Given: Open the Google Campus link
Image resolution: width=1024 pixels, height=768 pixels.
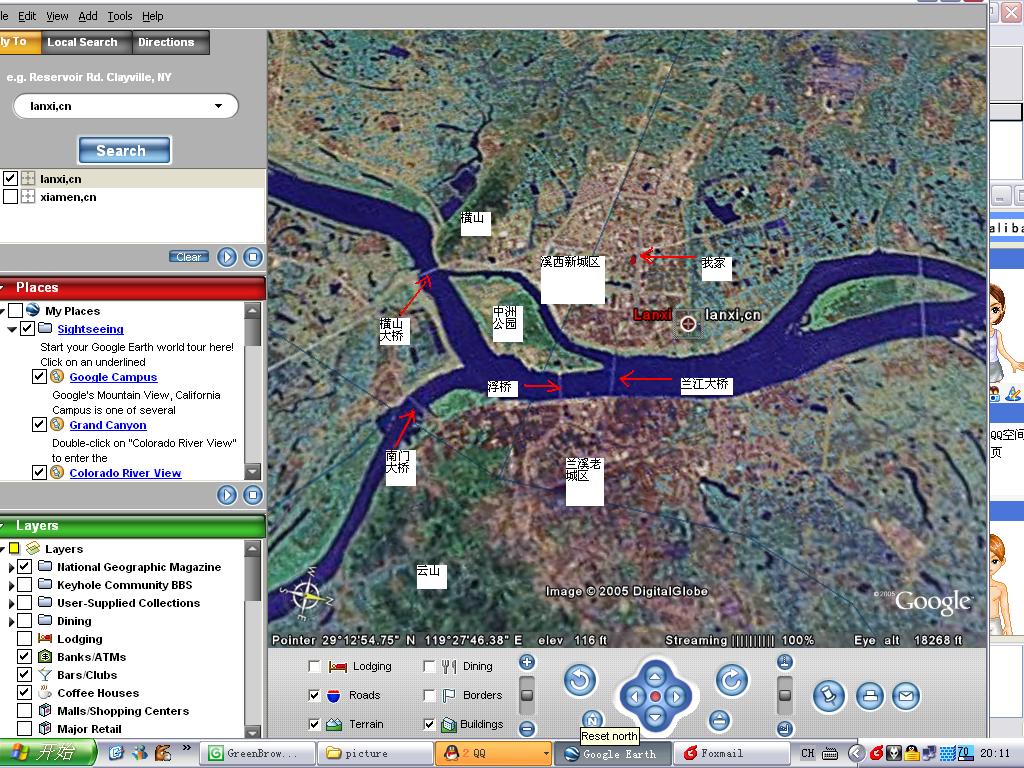Looking at the screenshot, I should point(113,377).
